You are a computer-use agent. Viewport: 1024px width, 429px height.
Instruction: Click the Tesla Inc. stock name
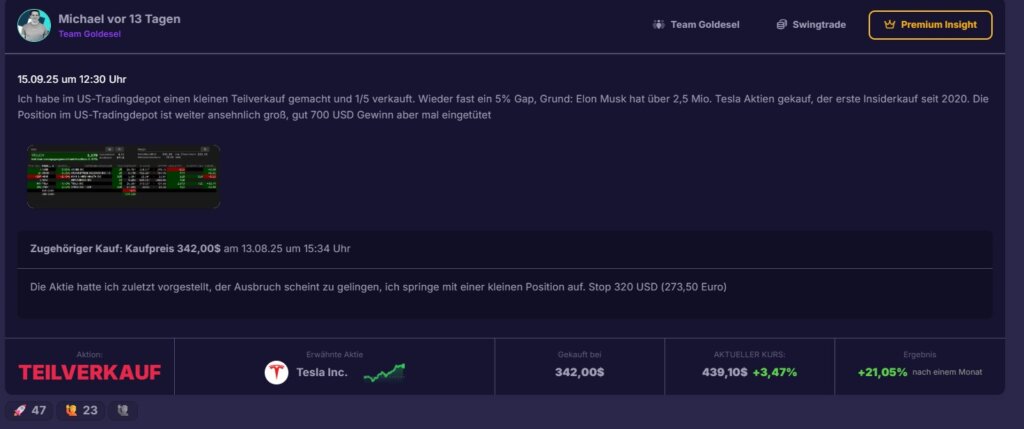(x=322, y=373)
